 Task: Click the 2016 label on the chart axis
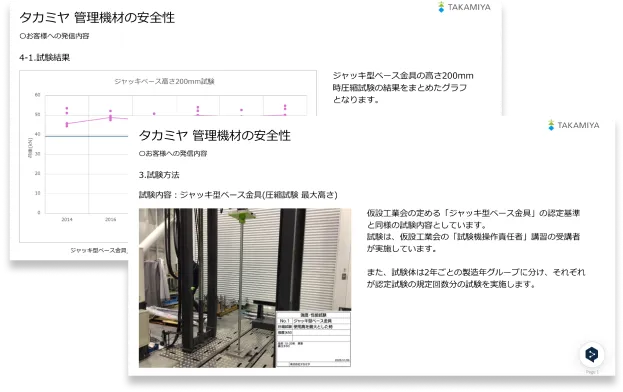[x=110, y=219]
